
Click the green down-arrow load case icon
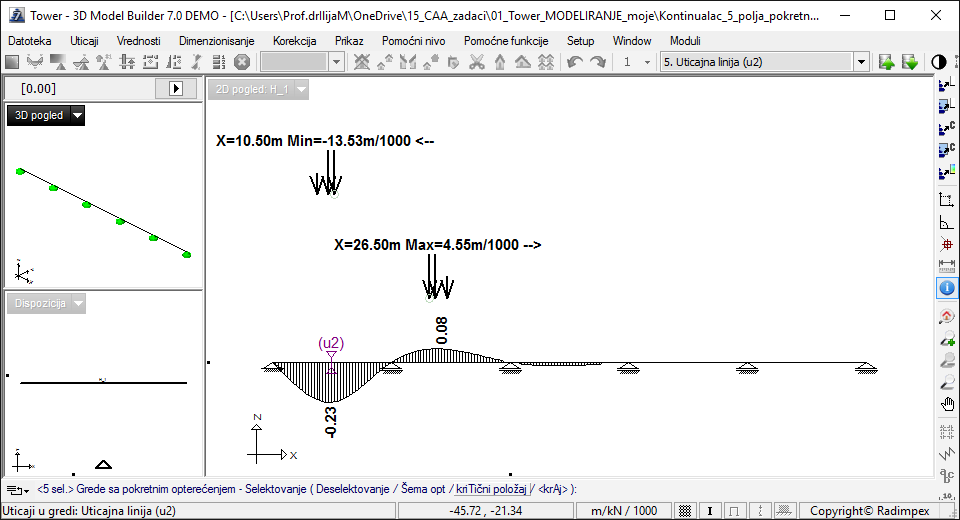pyautogui.click(x=909, y=62)
